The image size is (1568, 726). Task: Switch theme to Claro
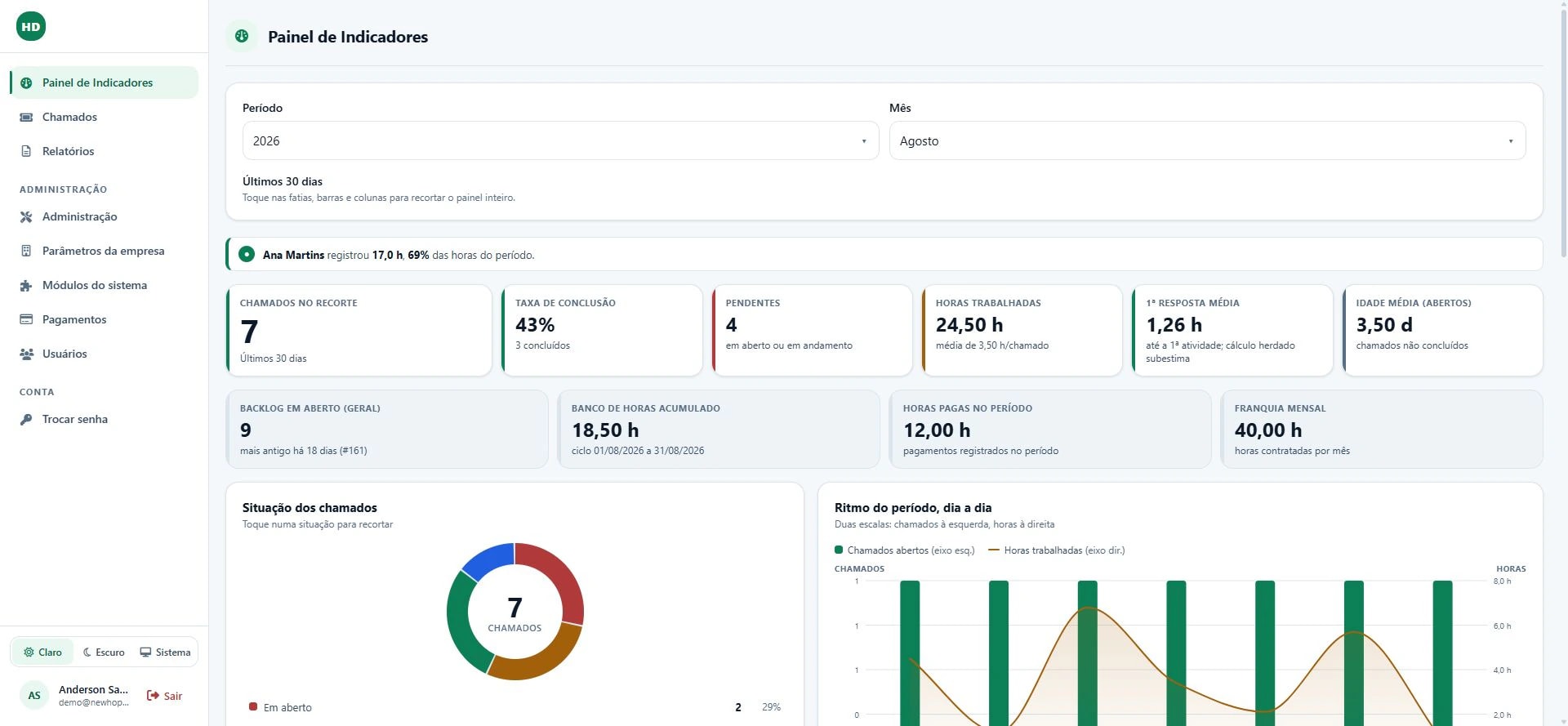(42, 652)
